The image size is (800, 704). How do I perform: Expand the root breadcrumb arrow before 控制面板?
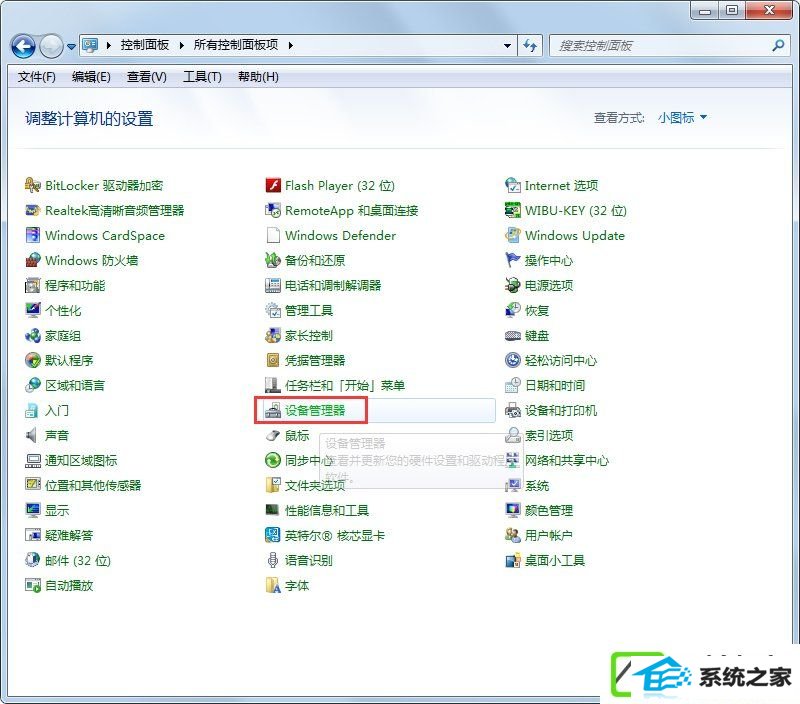[x=109, y=45]
